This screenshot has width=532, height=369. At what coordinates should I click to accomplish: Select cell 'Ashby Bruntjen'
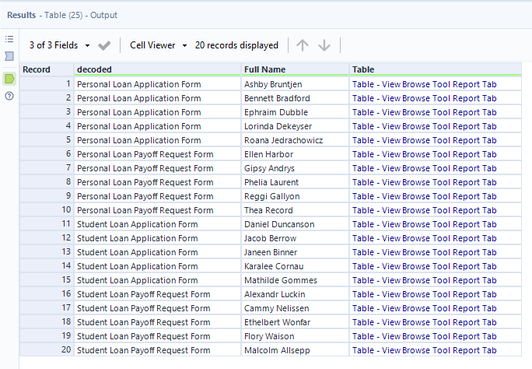(295, 84)
